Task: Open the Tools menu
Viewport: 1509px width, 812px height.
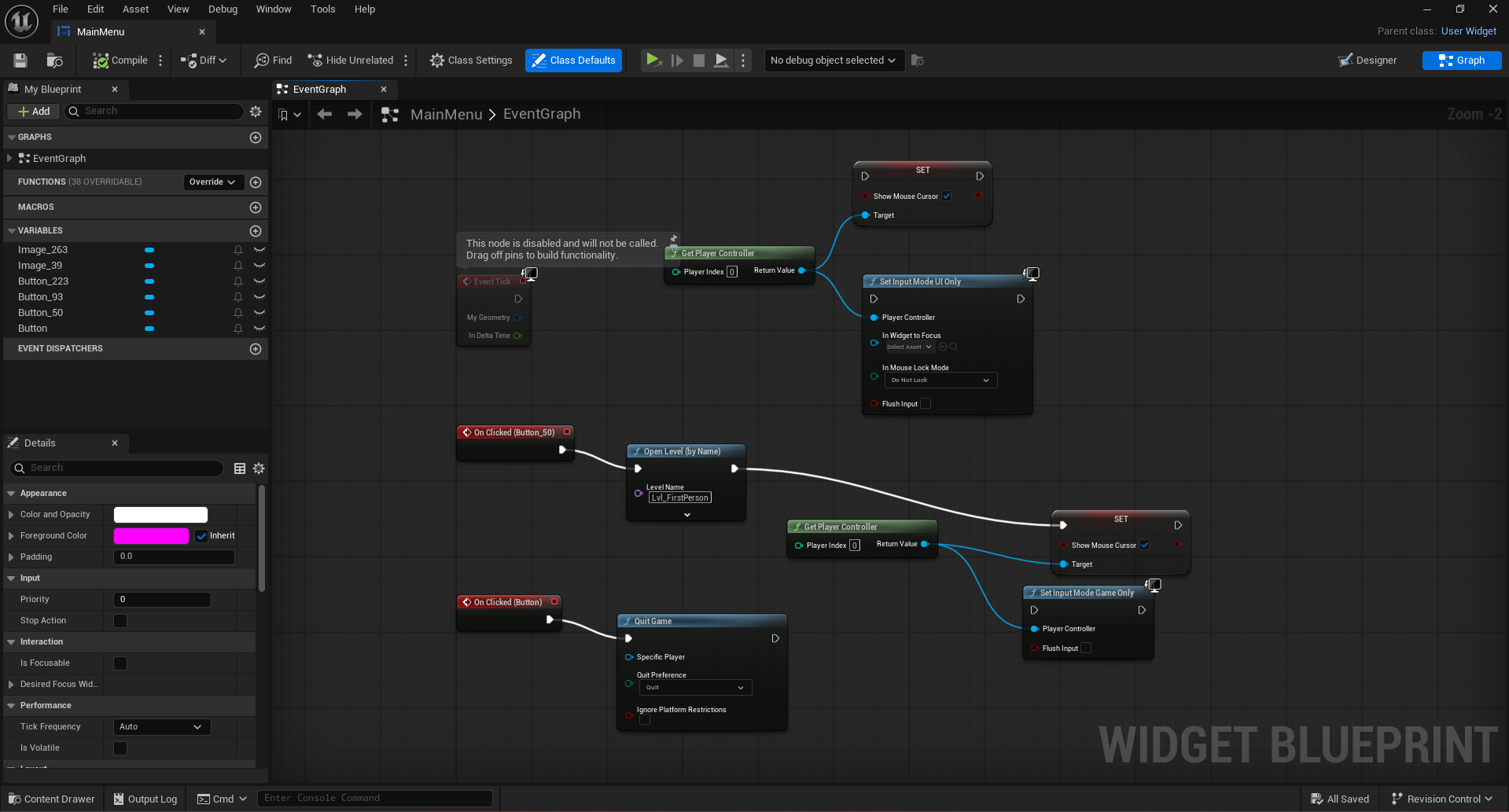Action: coord(322,9)
